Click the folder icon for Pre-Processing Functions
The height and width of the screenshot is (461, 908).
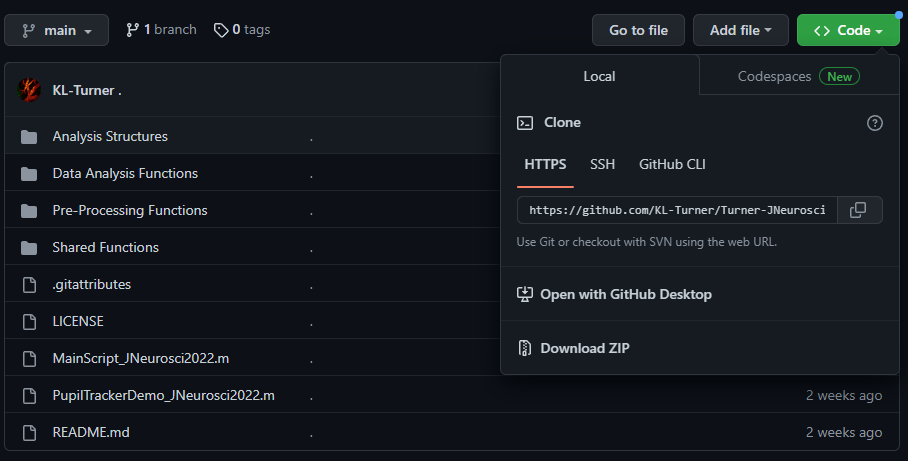click(29, 211)
